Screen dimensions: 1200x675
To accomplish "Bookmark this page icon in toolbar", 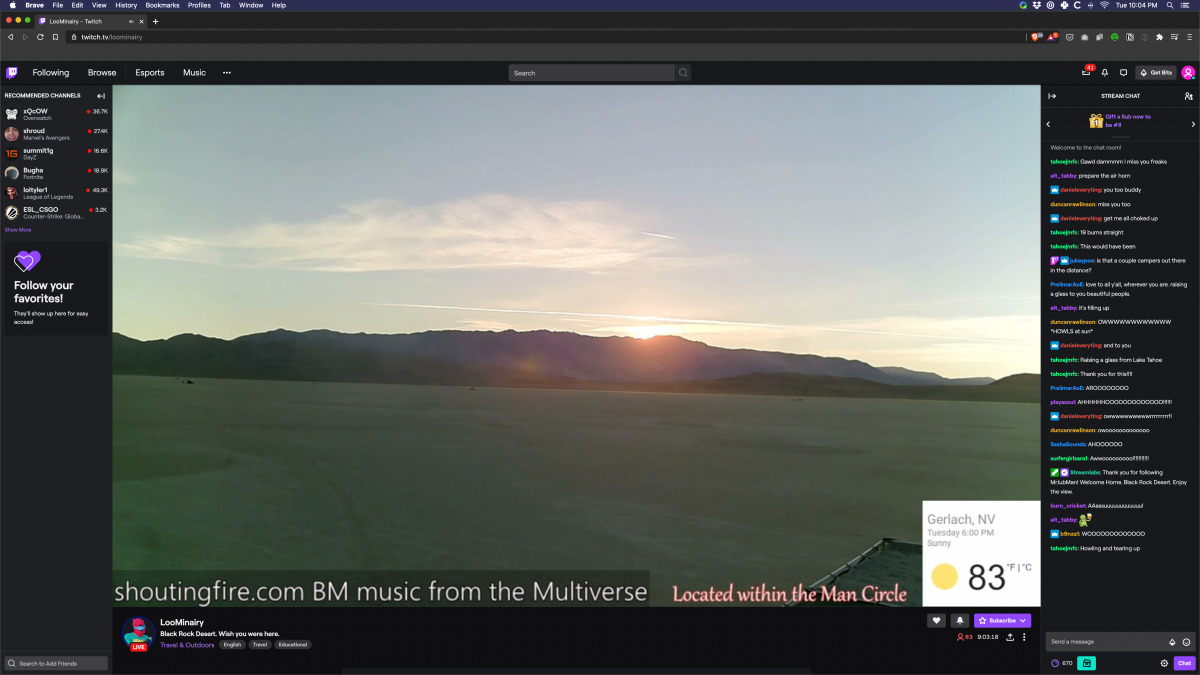I will coord(56,37).
